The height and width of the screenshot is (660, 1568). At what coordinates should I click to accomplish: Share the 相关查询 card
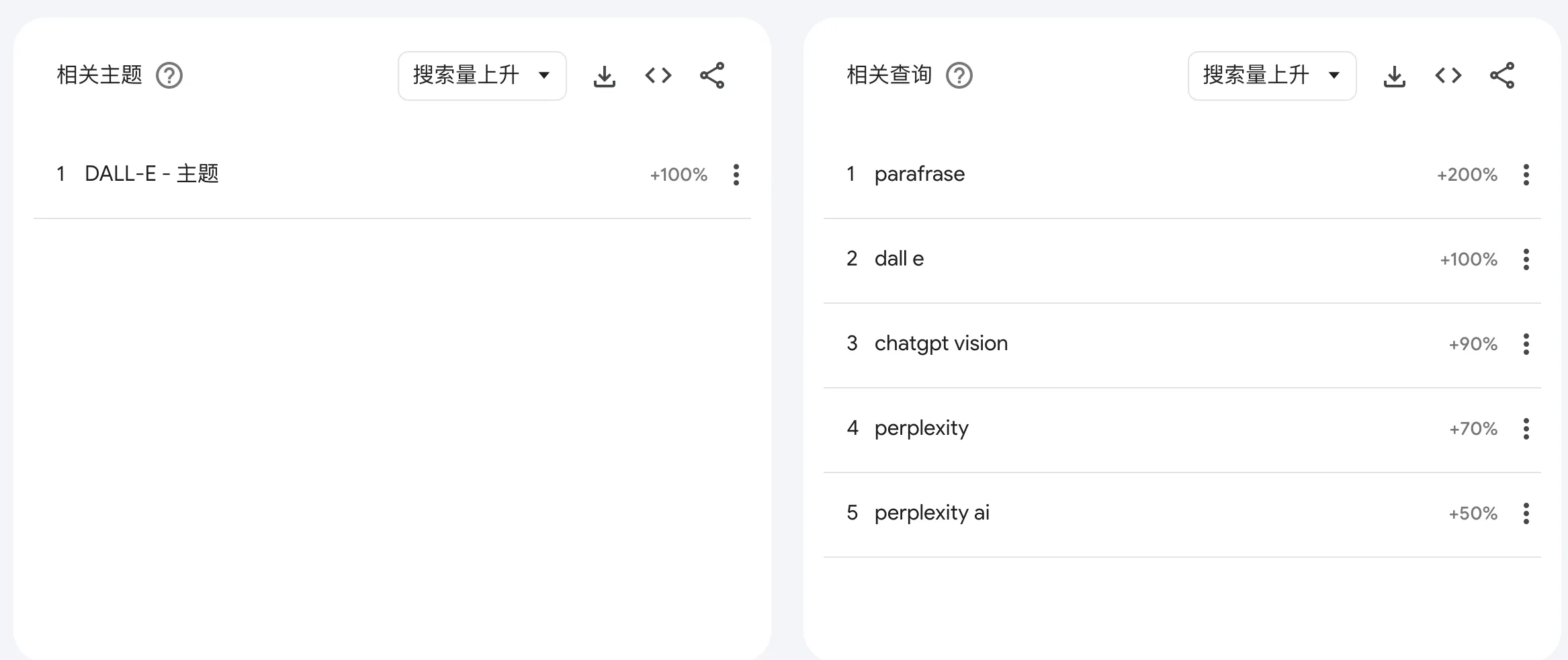pos(1502,75)
